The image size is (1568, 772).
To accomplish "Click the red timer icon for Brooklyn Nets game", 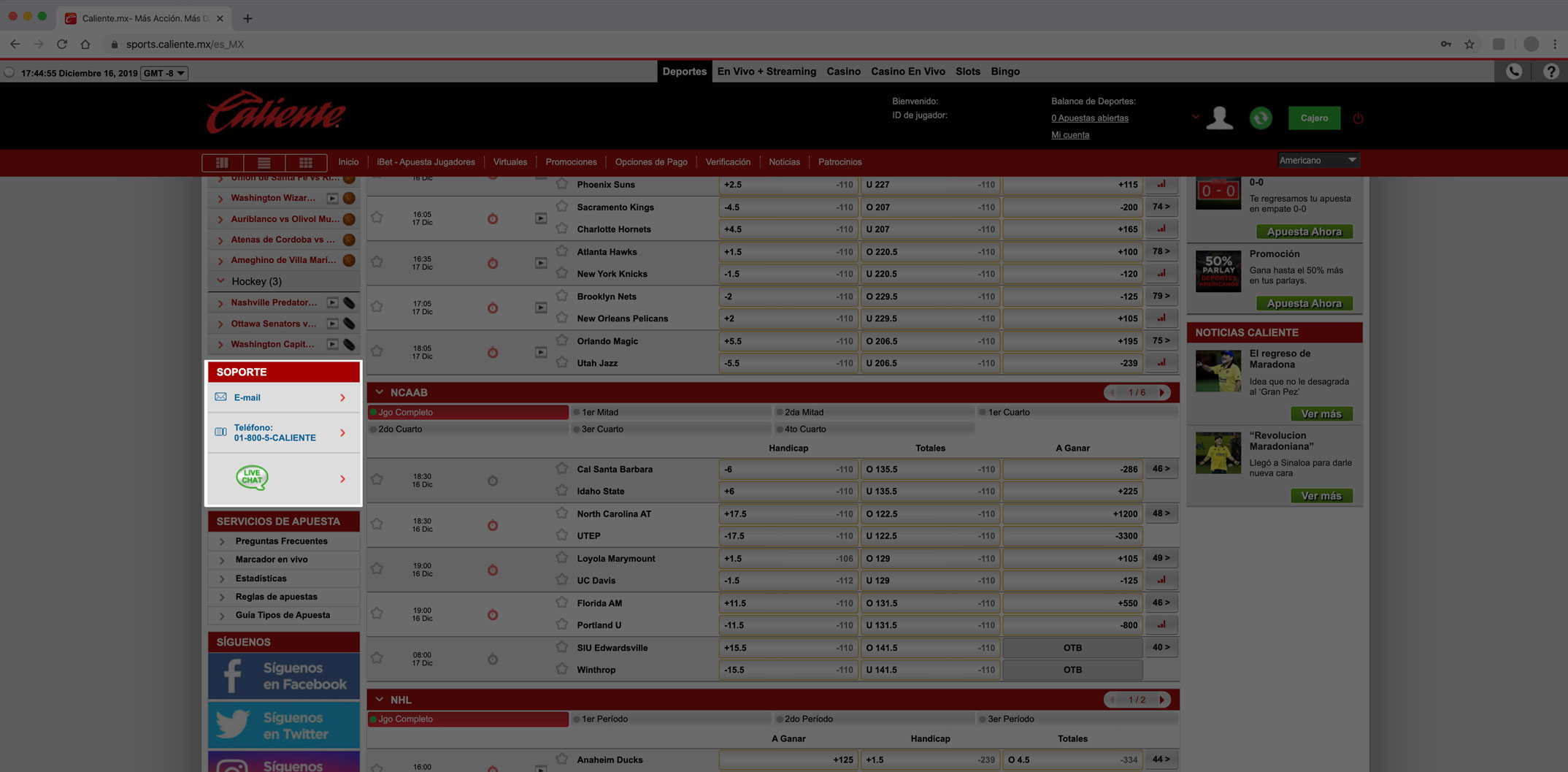I will click(493, 307).
